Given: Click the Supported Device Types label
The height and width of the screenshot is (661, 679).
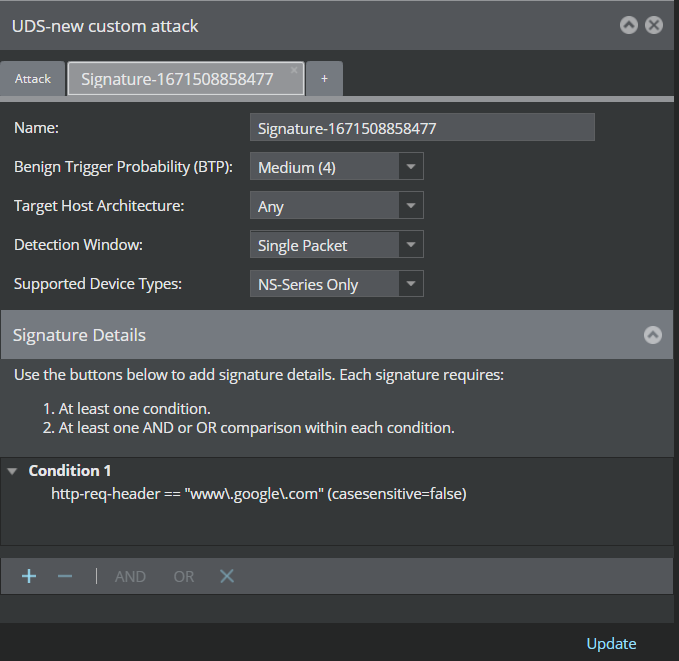Looking at the screenshot, I should point(98,284).
